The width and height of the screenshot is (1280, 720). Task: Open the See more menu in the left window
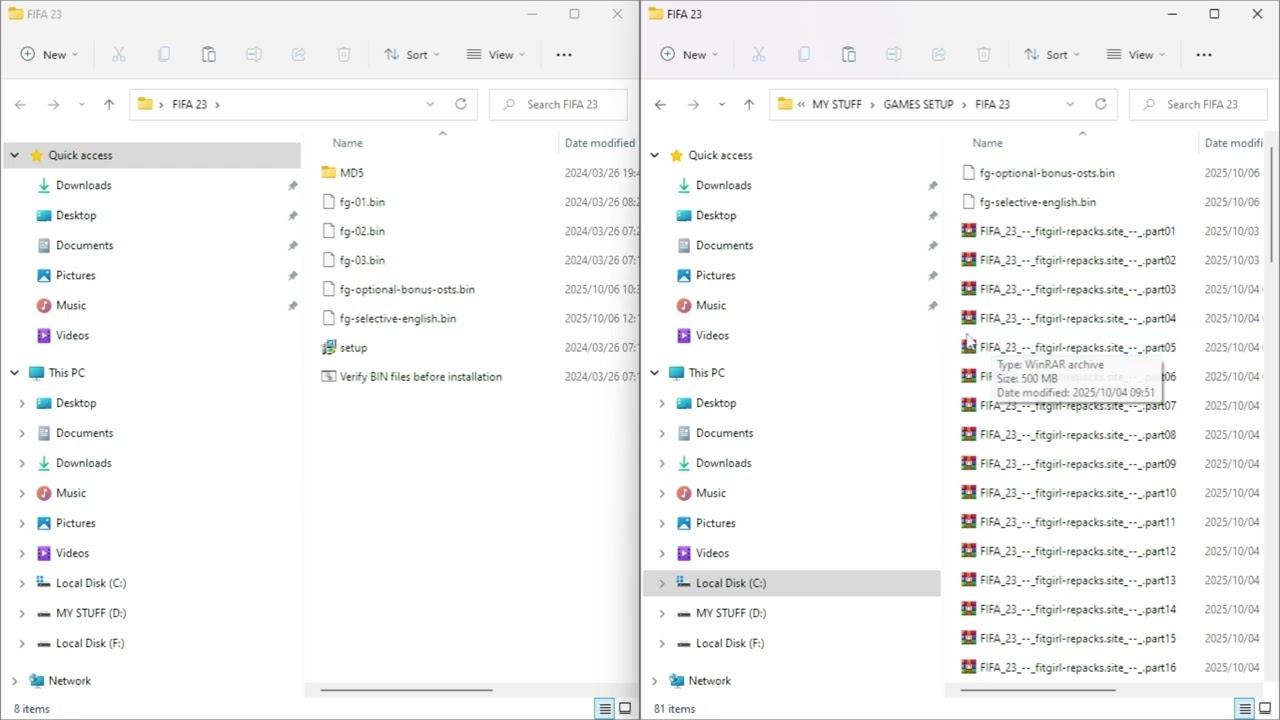(x=564, y=55)
